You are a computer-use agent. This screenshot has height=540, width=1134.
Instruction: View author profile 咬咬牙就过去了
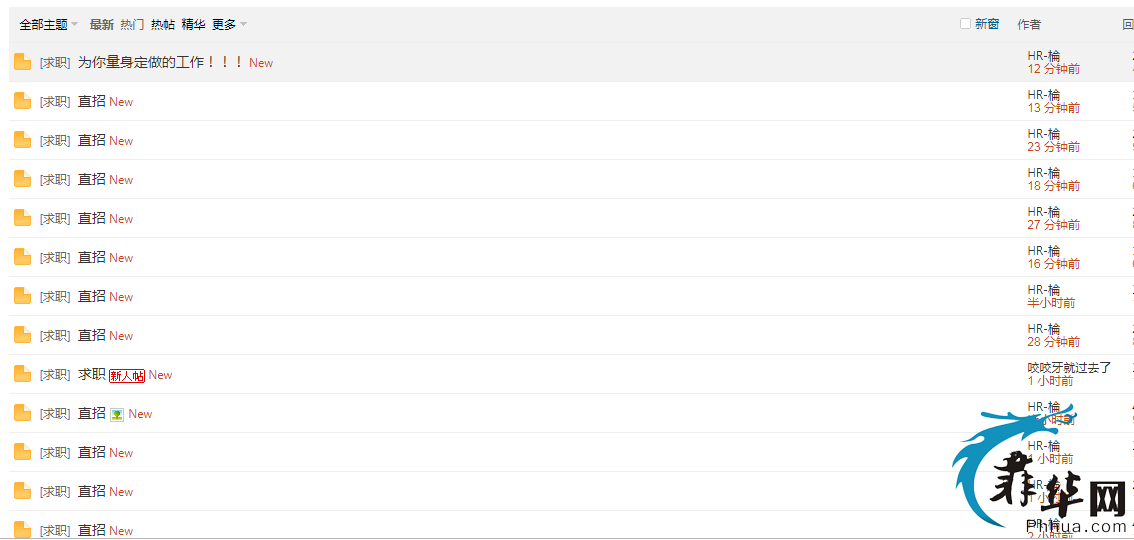1069,368
